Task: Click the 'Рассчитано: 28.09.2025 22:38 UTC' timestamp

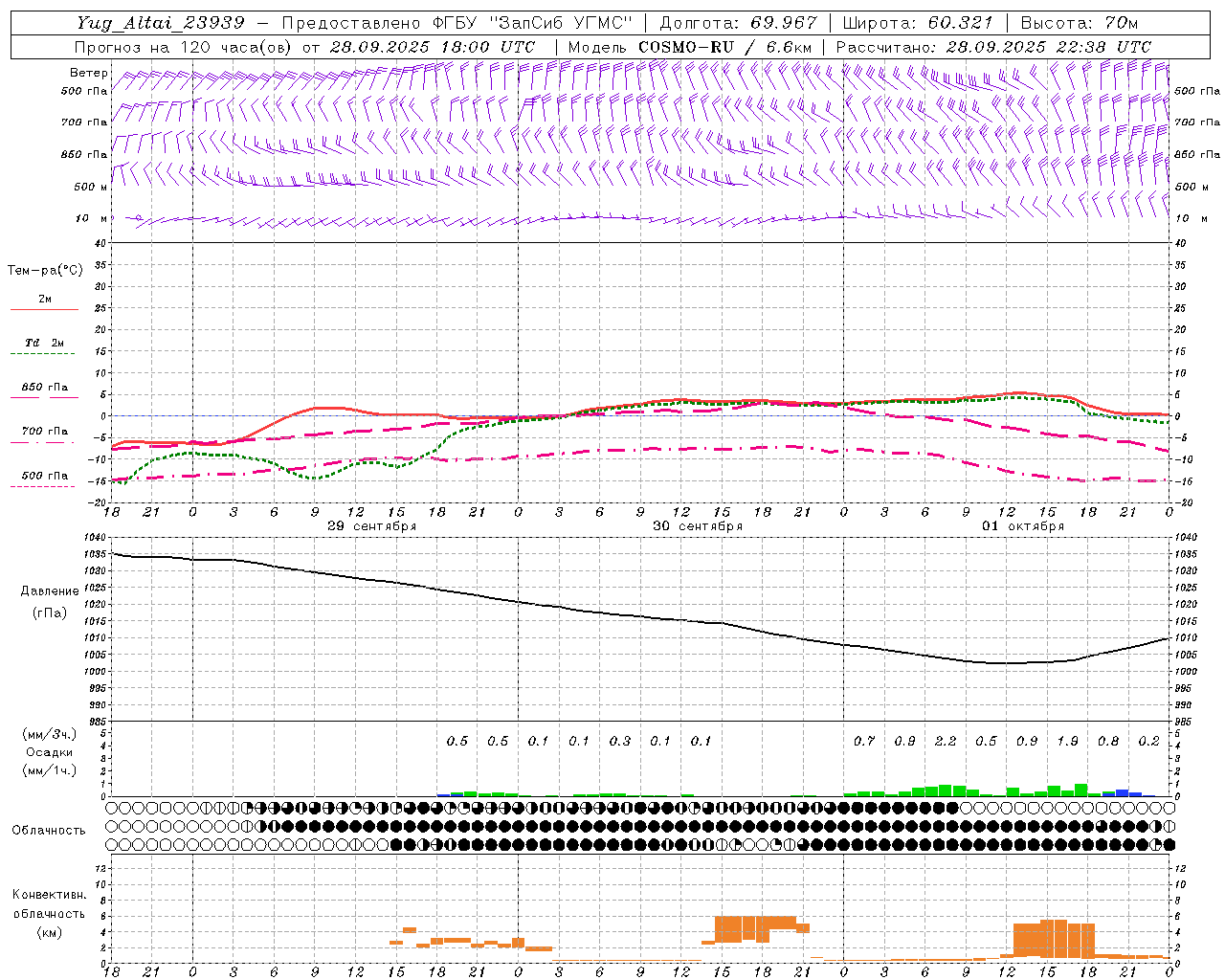Action: [x=993, y=46]
